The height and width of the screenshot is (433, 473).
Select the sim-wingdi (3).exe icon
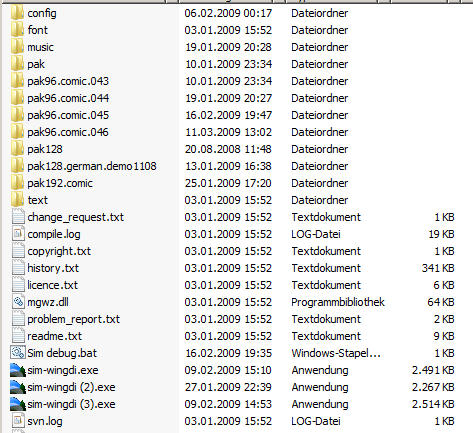pos(18,404)
